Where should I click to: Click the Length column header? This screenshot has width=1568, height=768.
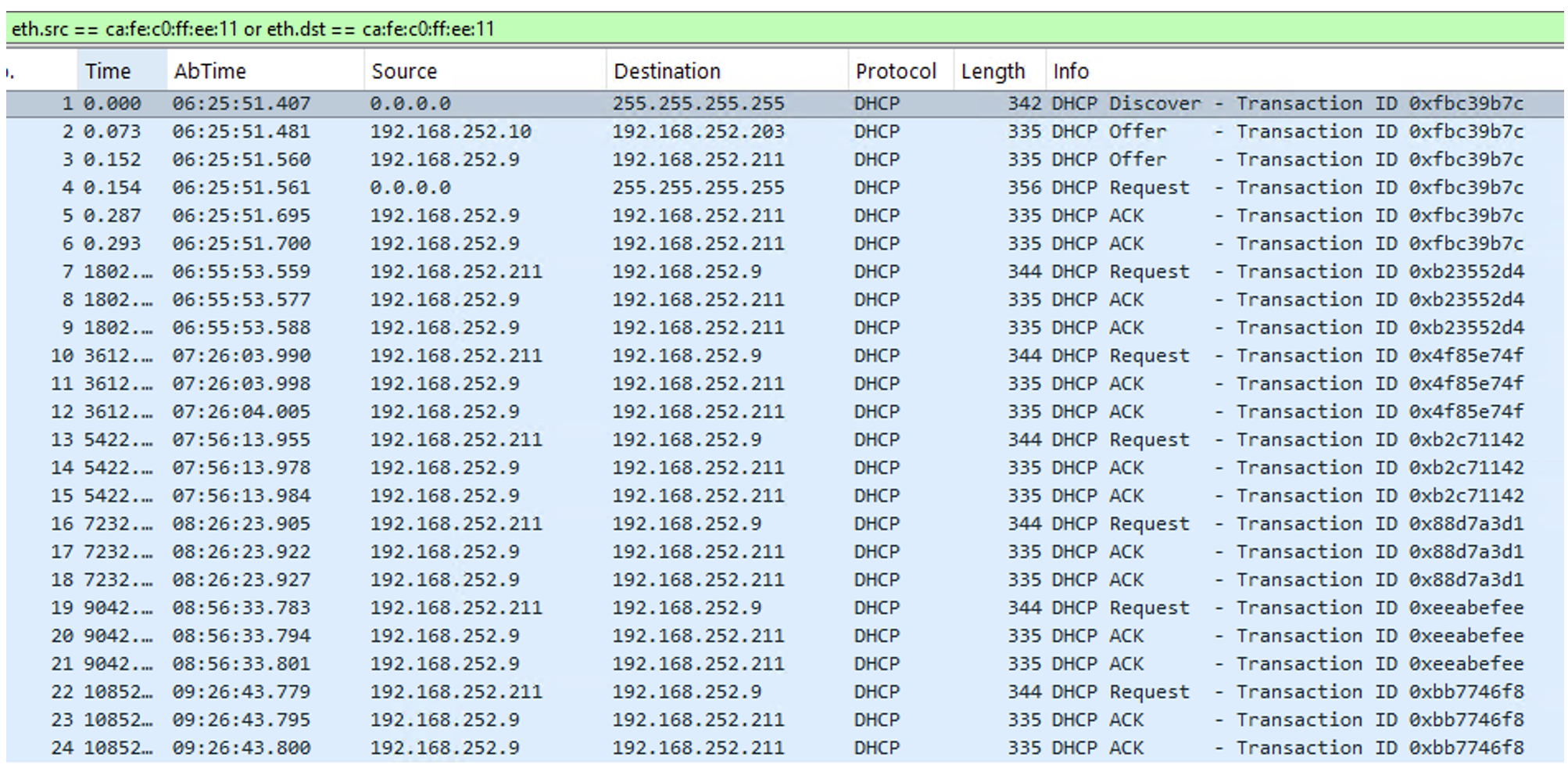[x=1000, y=71]
